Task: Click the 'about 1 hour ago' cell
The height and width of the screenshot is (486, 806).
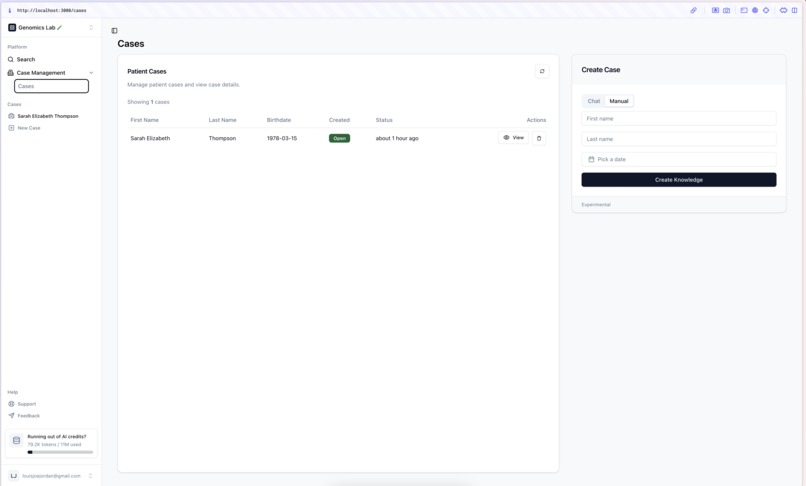Action: pyautogui.click(x=397, y=138)
